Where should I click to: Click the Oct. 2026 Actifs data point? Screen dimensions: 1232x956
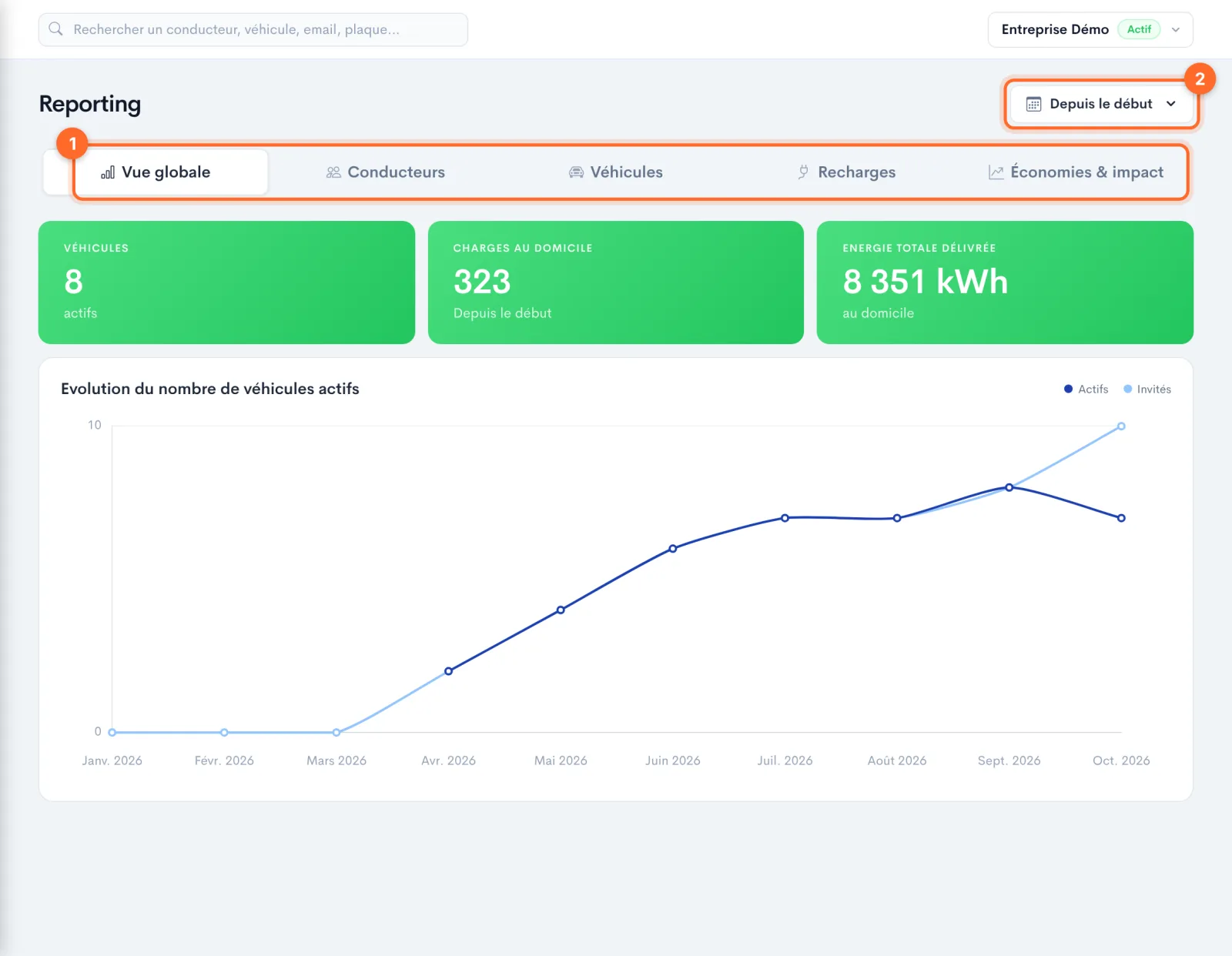1121,518
